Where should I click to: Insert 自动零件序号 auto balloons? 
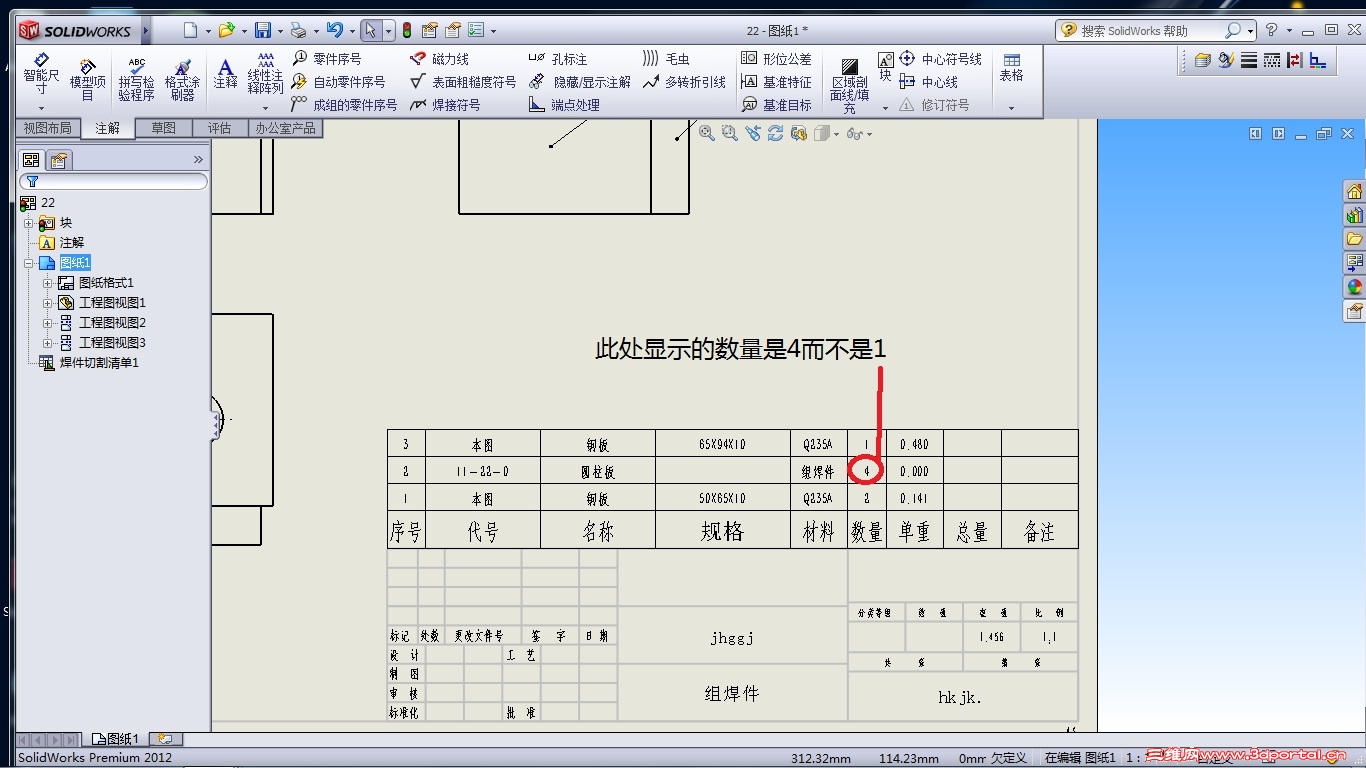tap(338, 82)
